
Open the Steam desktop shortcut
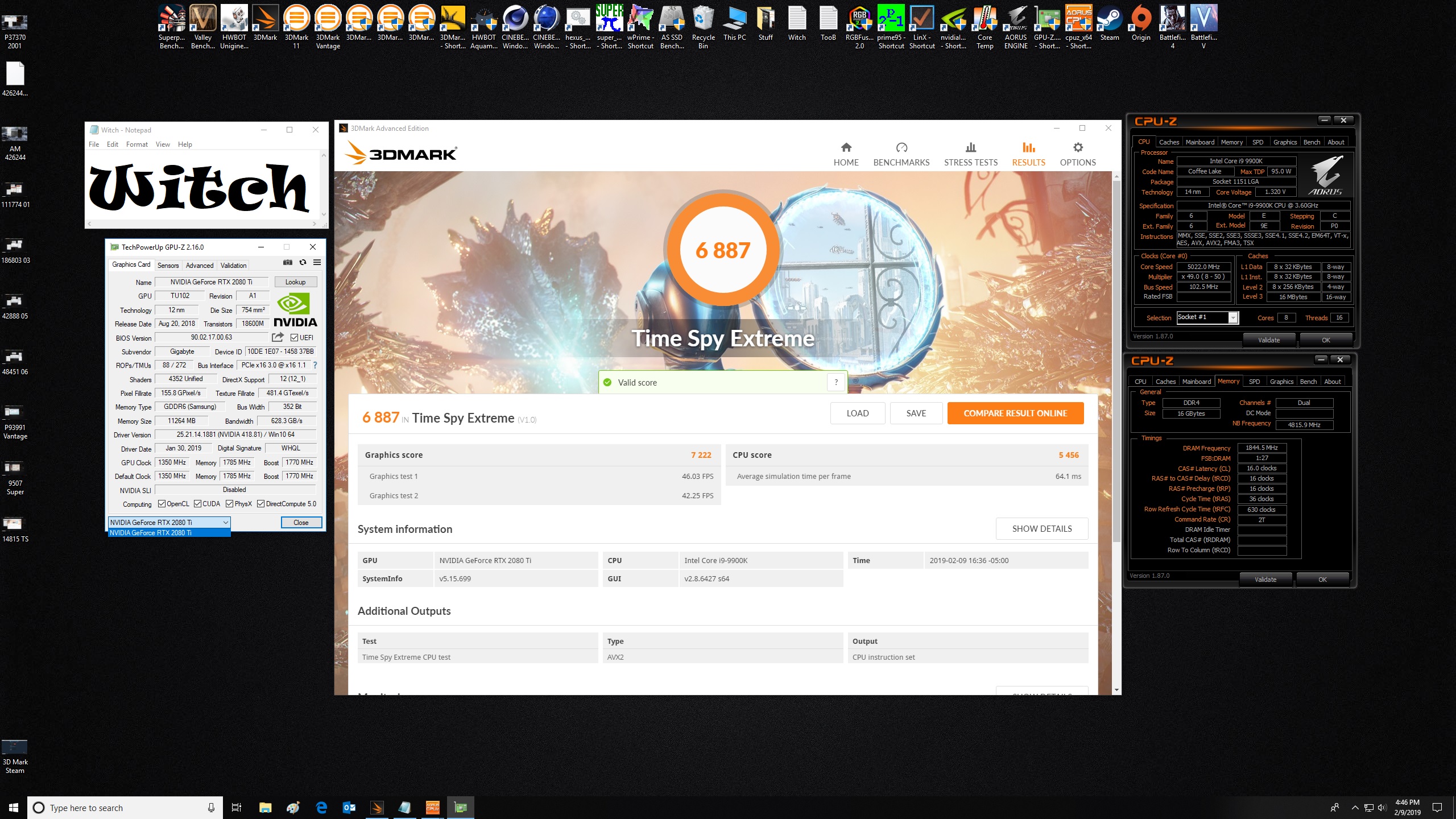tap(1109, 23)
